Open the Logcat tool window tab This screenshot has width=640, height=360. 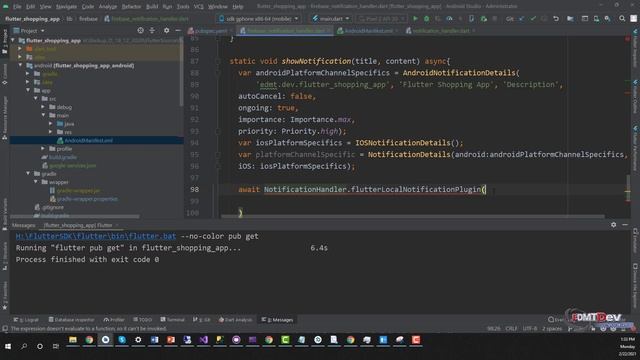26,320
